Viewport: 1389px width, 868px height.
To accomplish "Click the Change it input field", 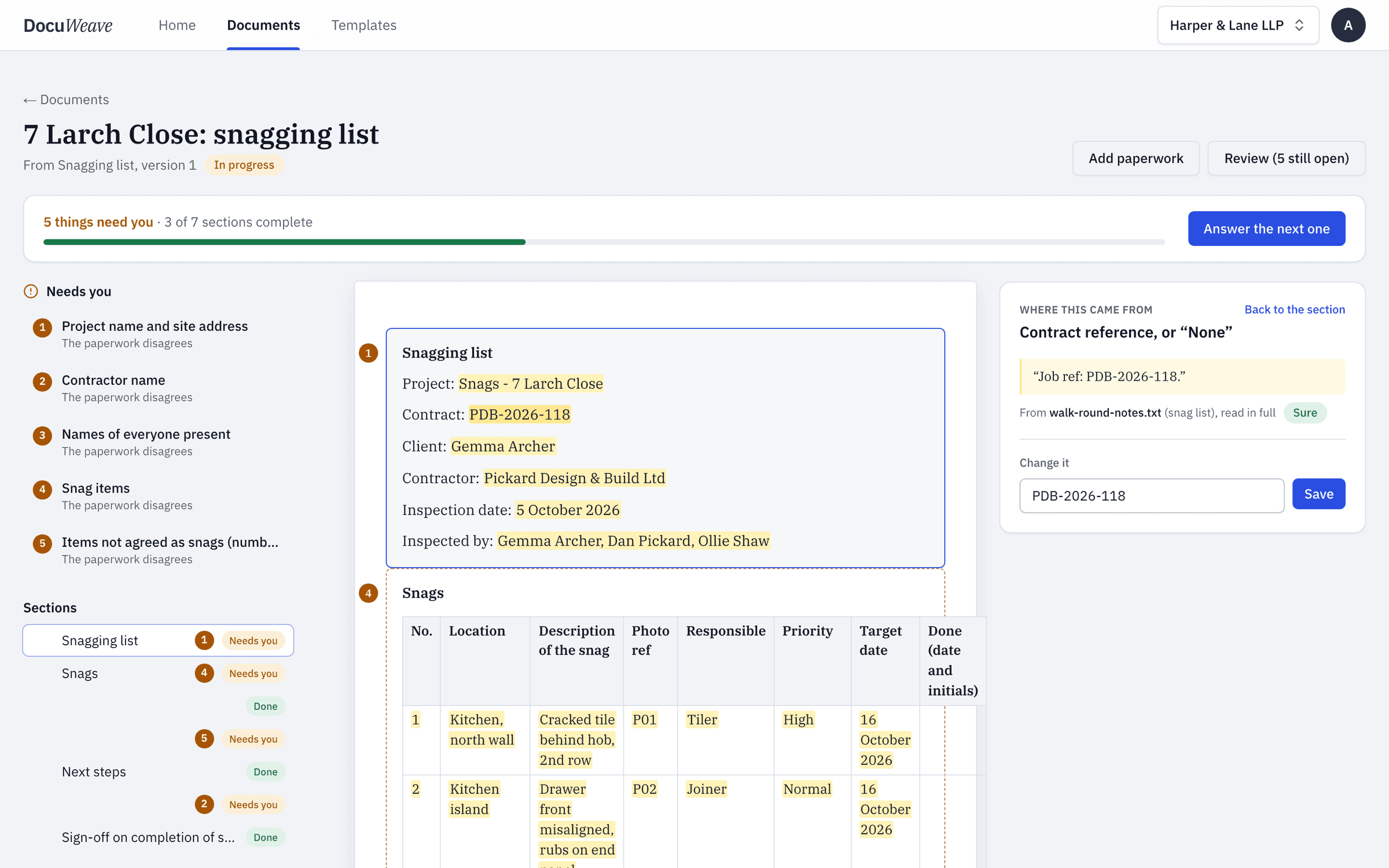I will point(1152,495).
